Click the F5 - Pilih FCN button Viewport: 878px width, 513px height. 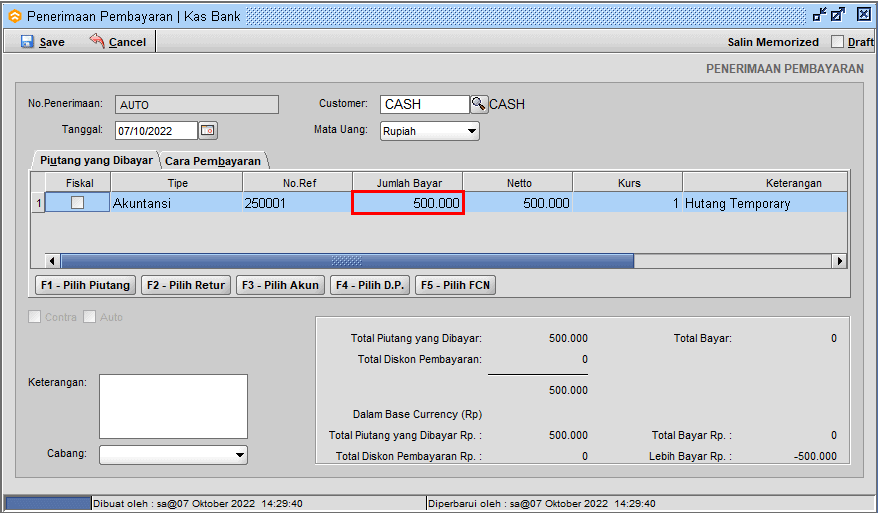pyautogui.click(x=455, y=285)
